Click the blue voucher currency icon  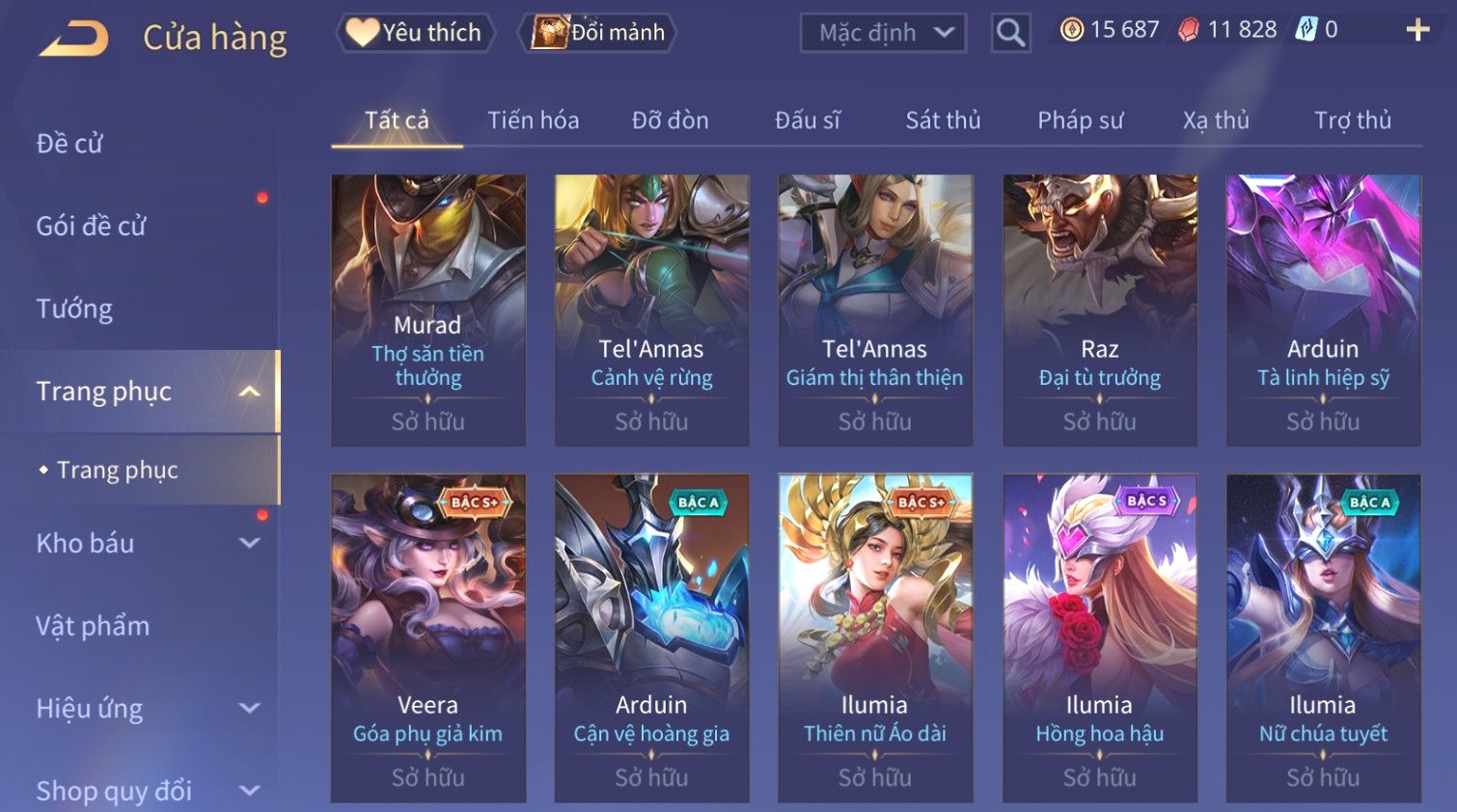[1306, 30]
